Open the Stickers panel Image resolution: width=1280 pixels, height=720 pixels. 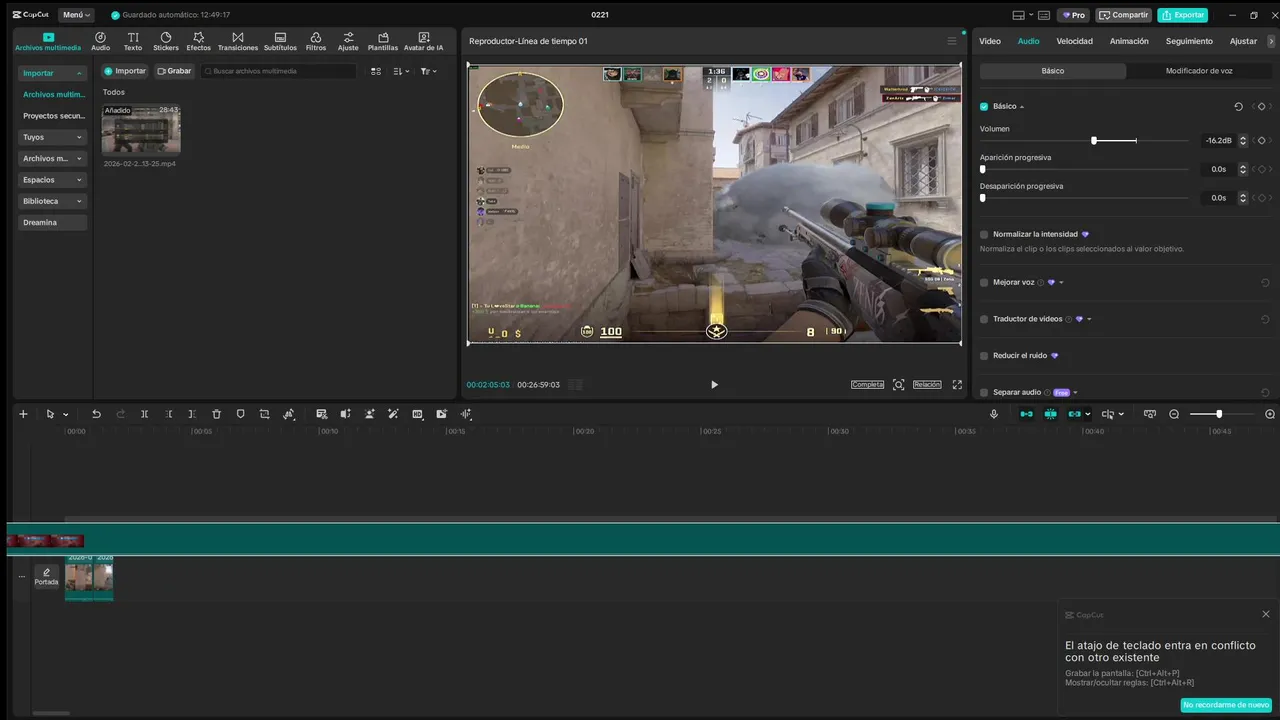pos(166,41)
